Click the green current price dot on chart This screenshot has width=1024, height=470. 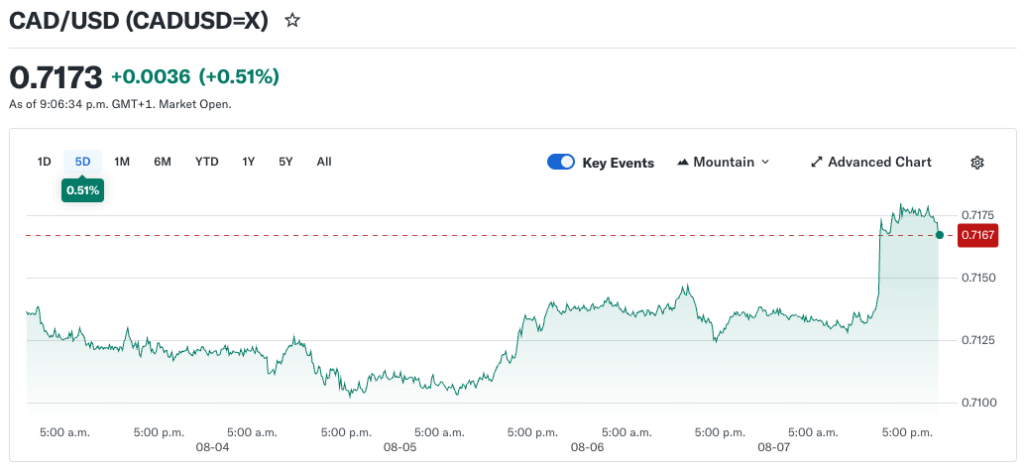point(939,235)
